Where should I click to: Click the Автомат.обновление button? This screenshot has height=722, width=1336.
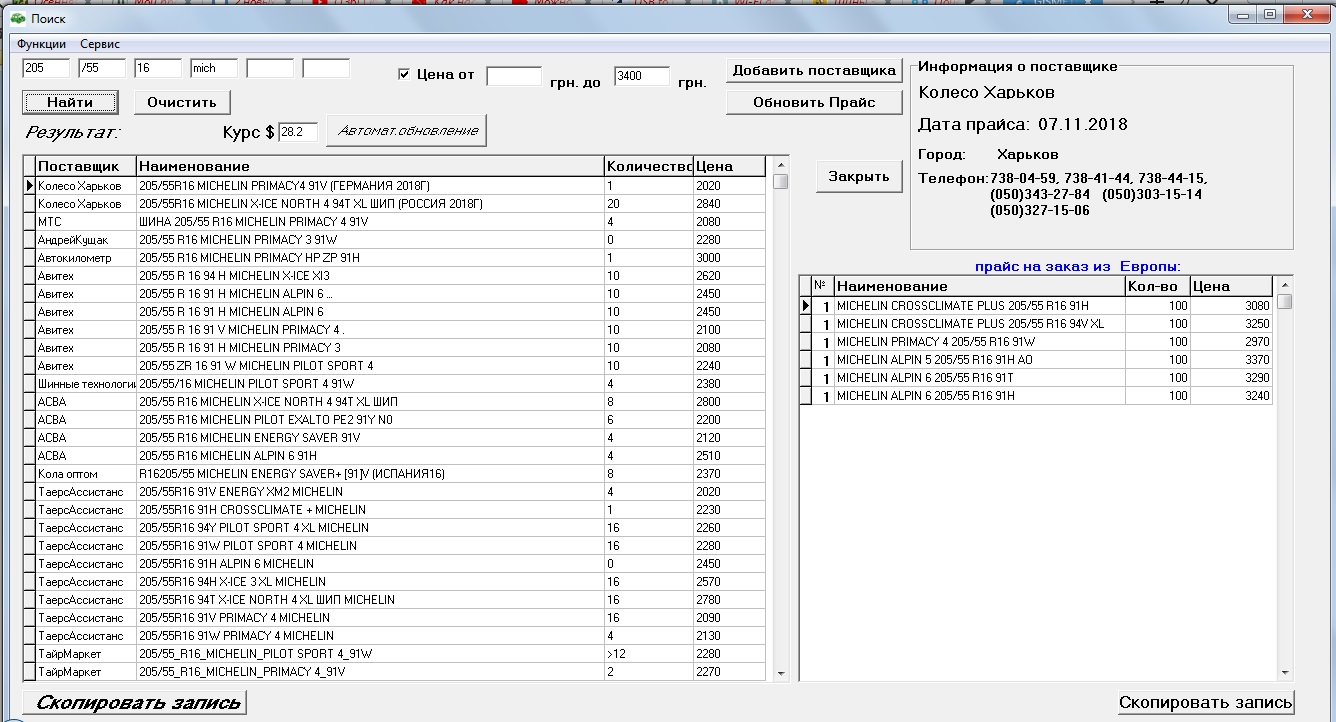[406, 131]
